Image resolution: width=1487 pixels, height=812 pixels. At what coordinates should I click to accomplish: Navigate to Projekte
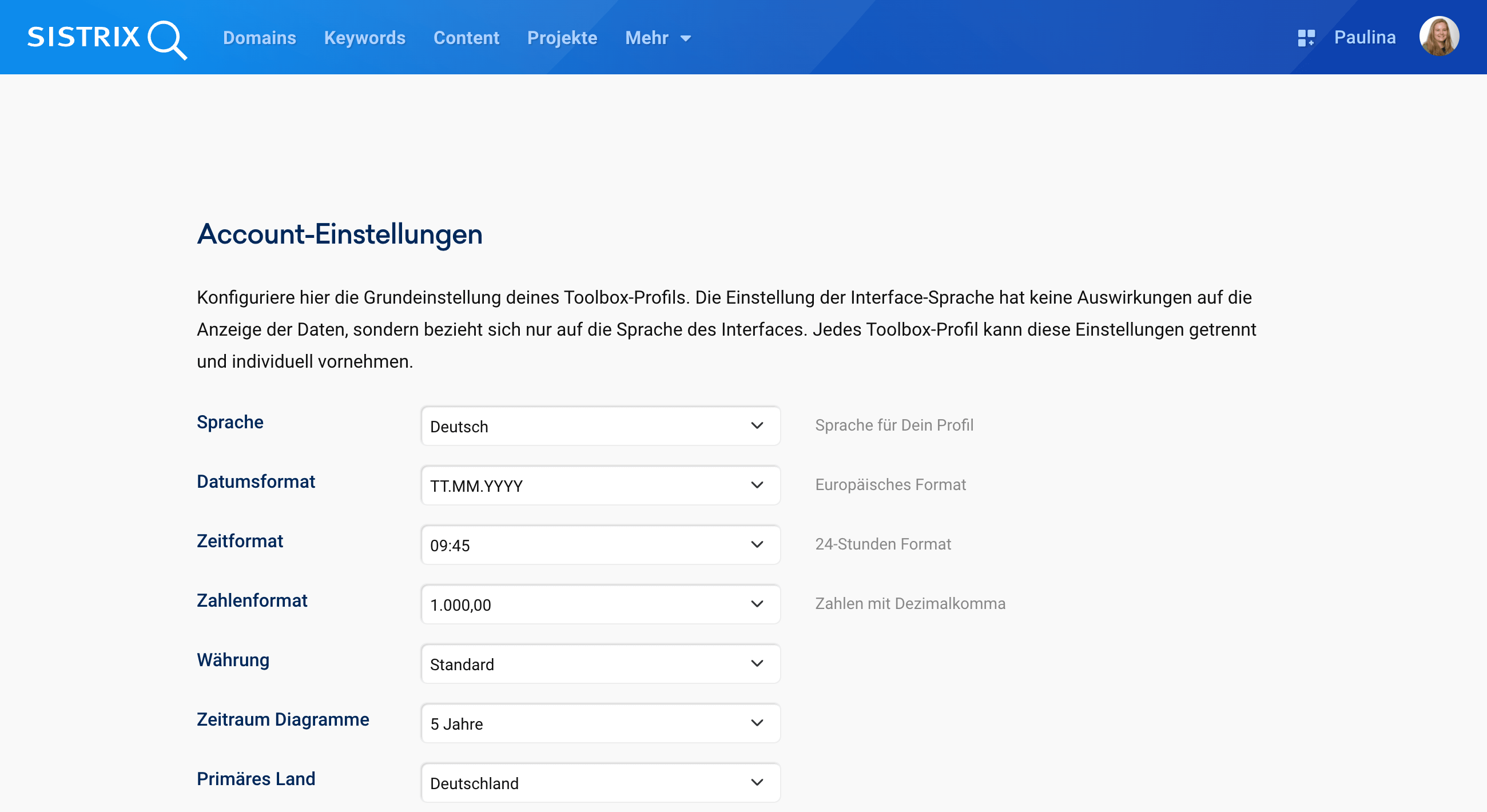[x=562, y=38]
